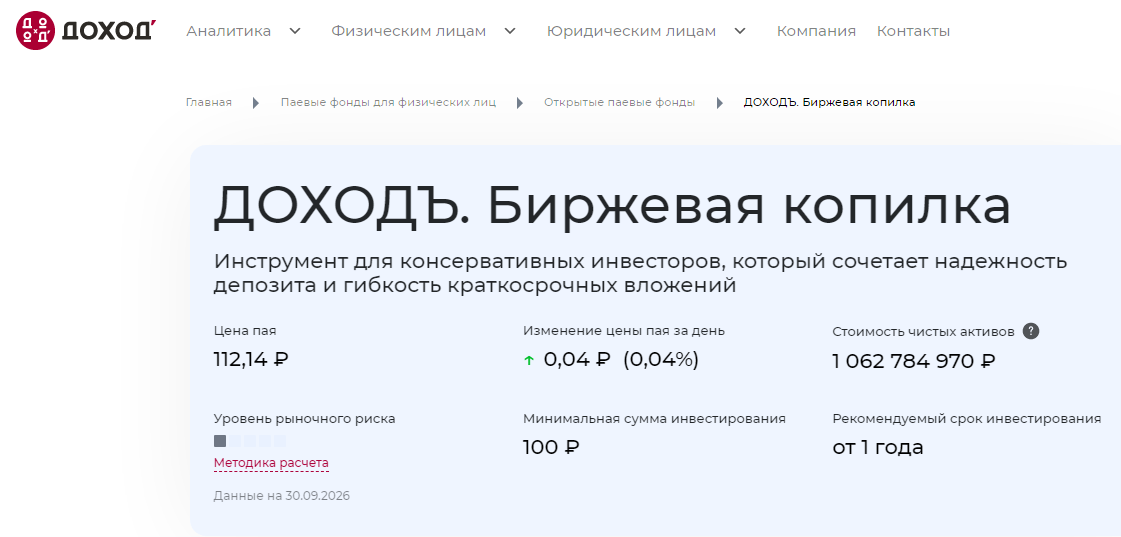Click the Данные на 30.09.2026 text

pyautogui.click(x=282, y=496)
